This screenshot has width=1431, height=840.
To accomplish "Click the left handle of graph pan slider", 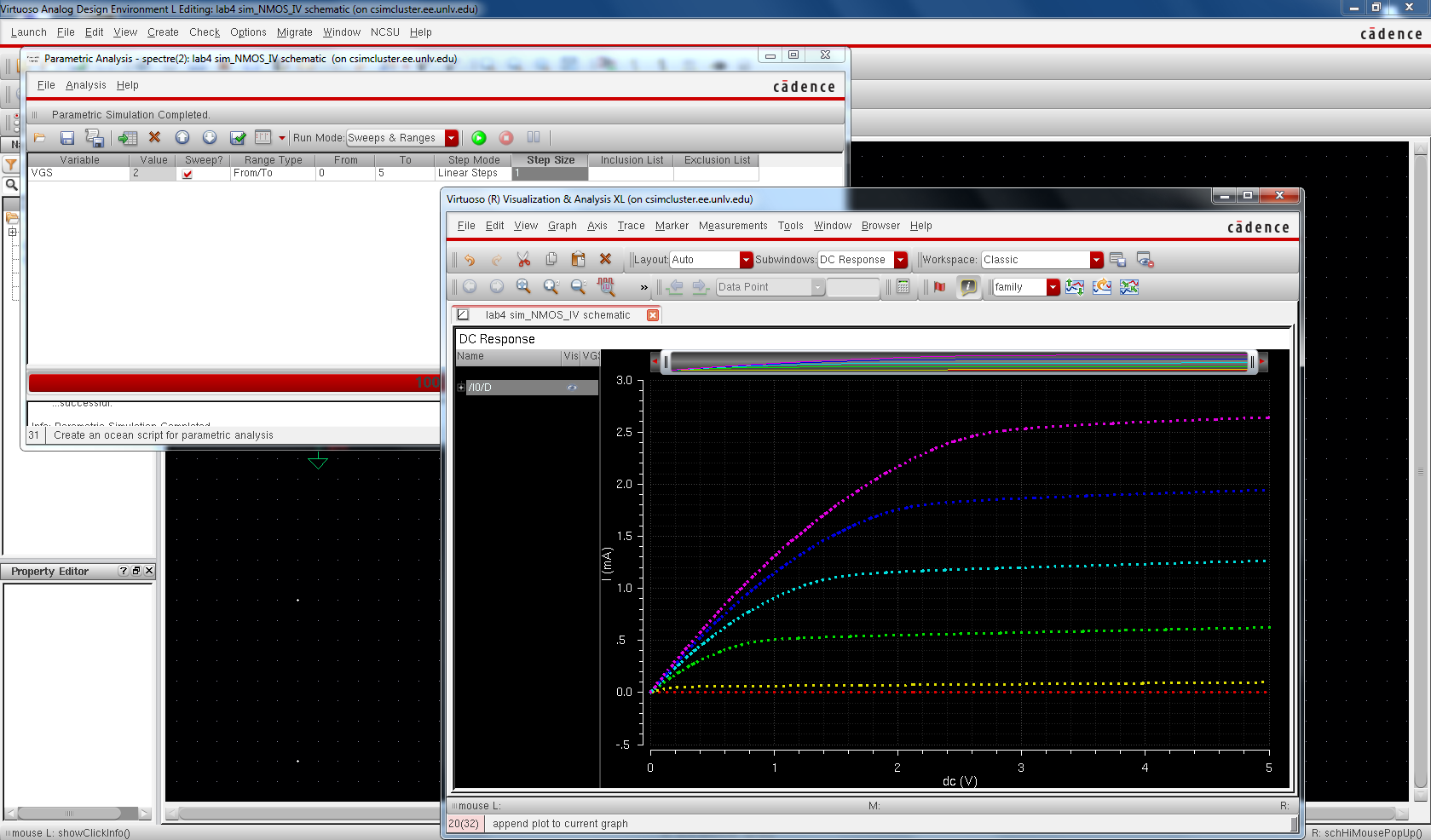I will point(666,362).
